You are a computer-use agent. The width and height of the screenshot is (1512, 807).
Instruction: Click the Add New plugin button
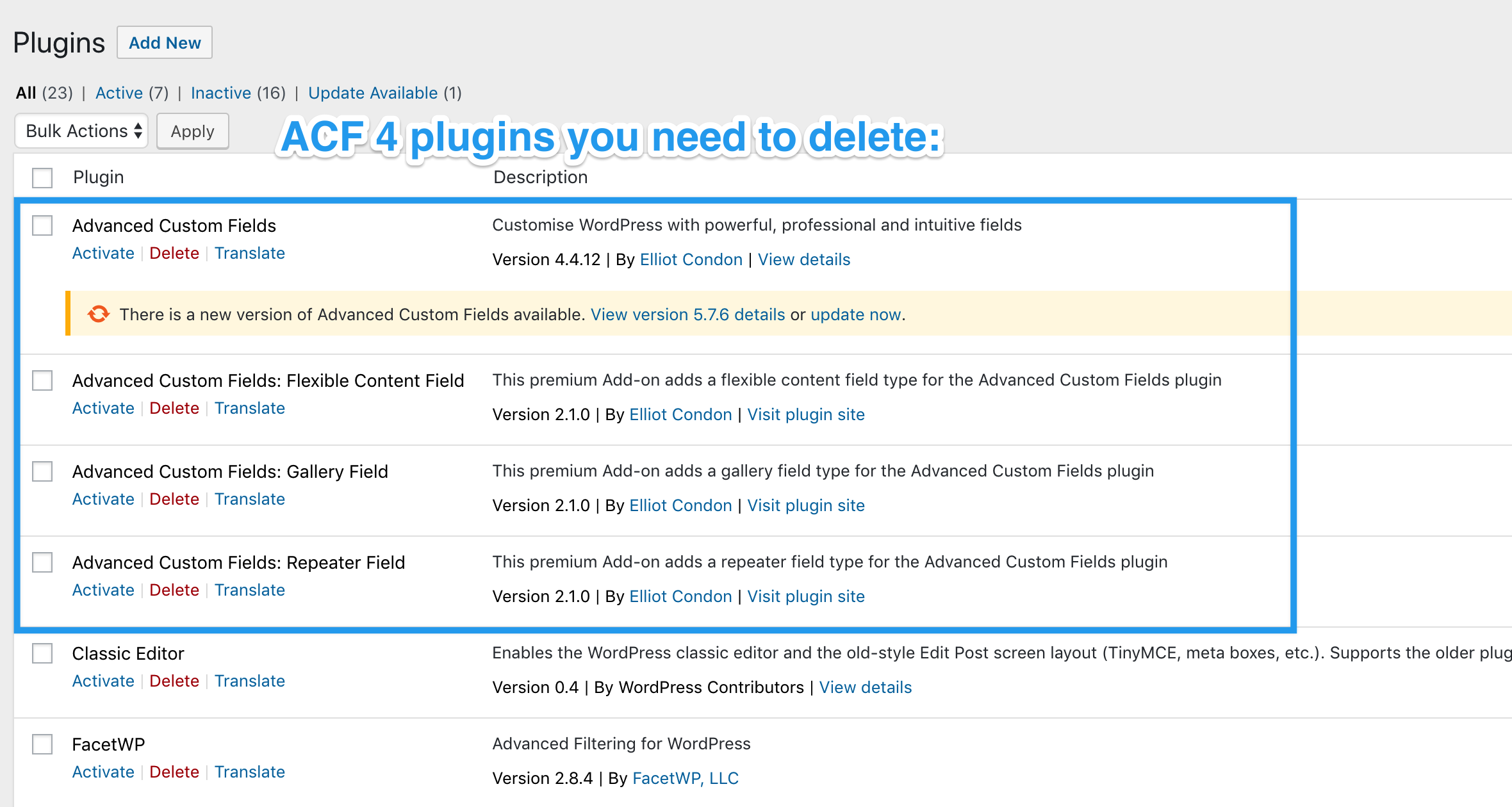[165, 43]
